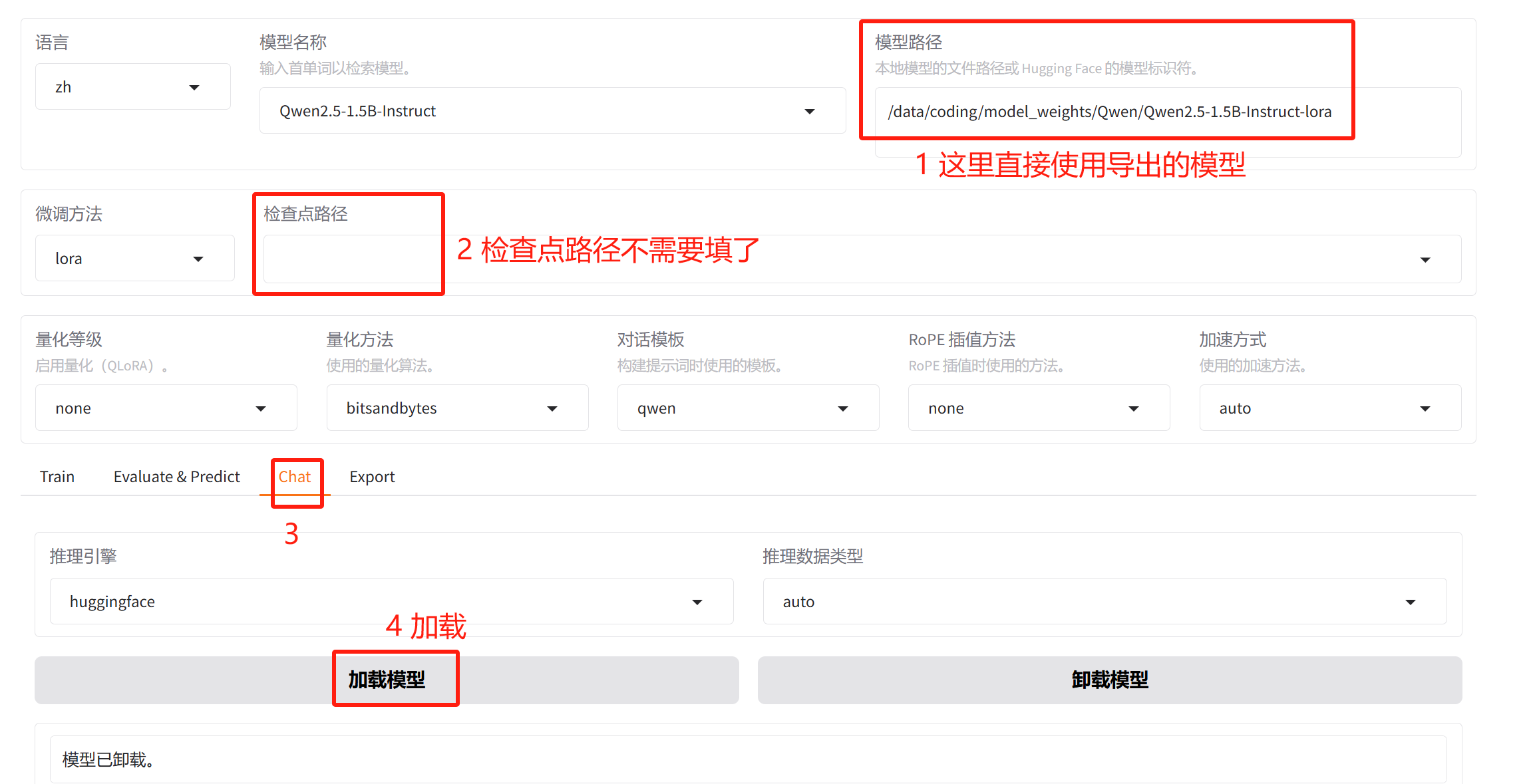
Task: Switch to the Evaluate & Predict tab
Action: 177,477
